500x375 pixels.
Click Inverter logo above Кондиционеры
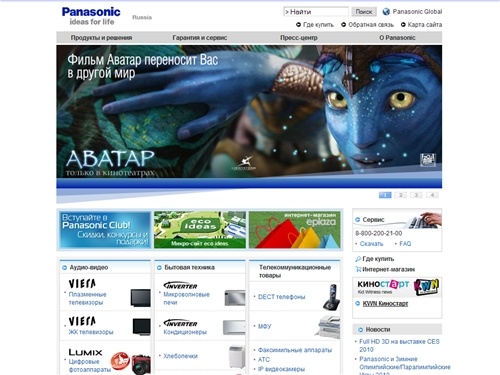click(180, 323)
